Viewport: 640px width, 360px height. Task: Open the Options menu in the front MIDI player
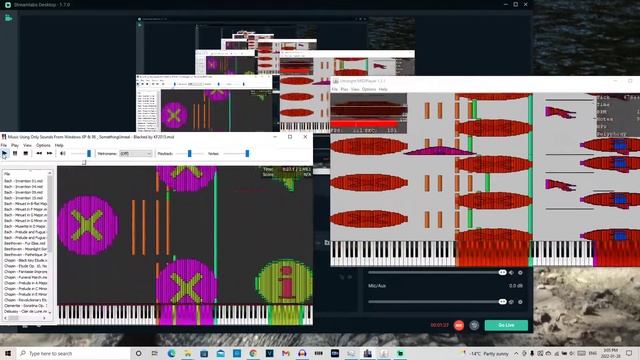[43, 145]
